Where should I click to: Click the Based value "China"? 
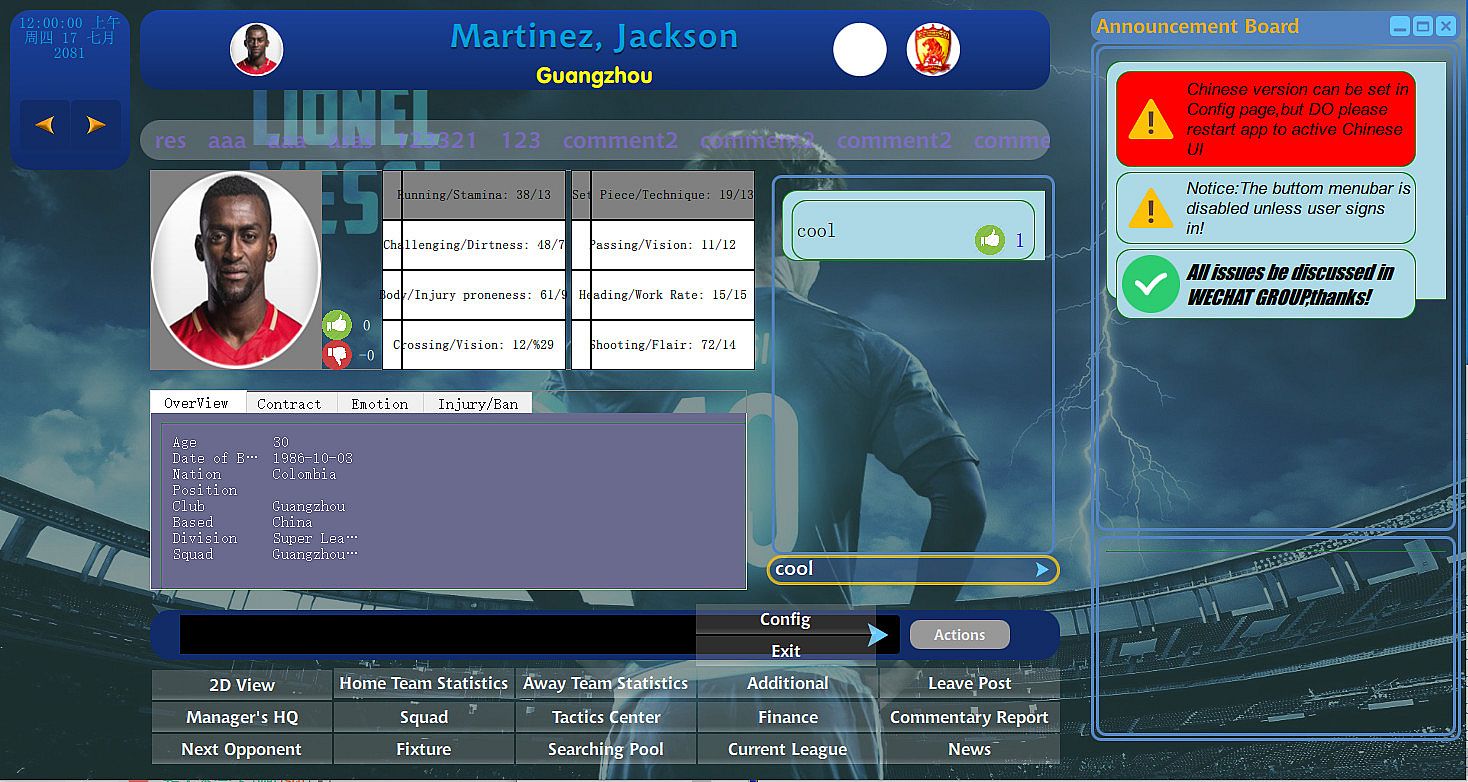tap(292, 522)
